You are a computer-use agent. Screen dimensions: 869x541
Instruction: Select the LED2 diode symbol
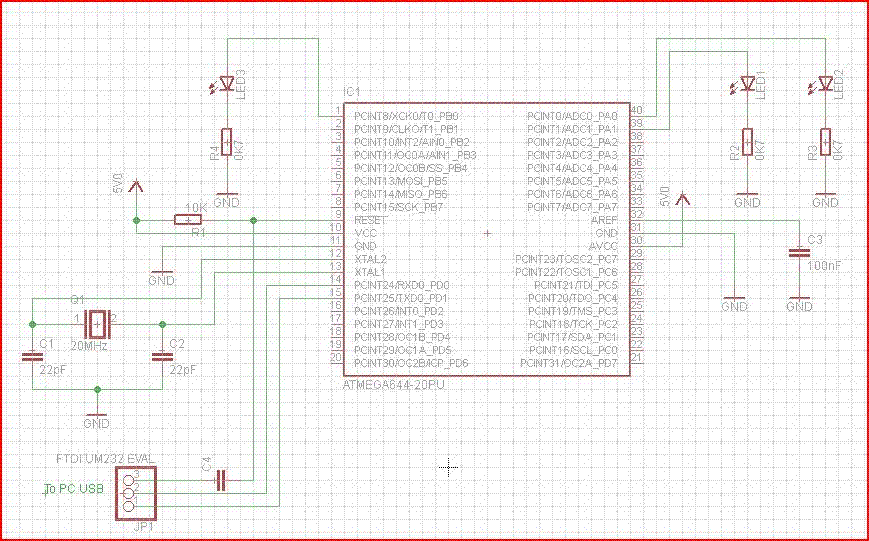[x=826, y=84]
